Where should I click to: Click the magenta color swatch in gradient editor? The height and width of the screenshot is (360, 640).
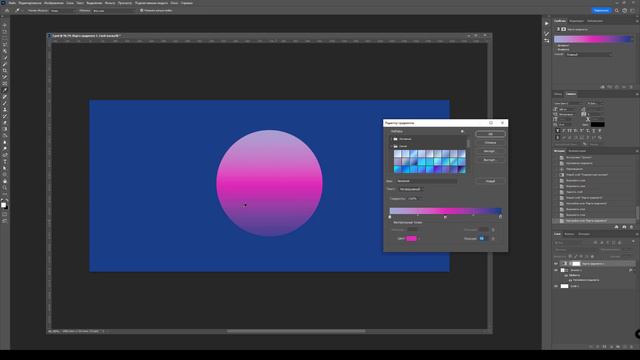click(411, 238)
